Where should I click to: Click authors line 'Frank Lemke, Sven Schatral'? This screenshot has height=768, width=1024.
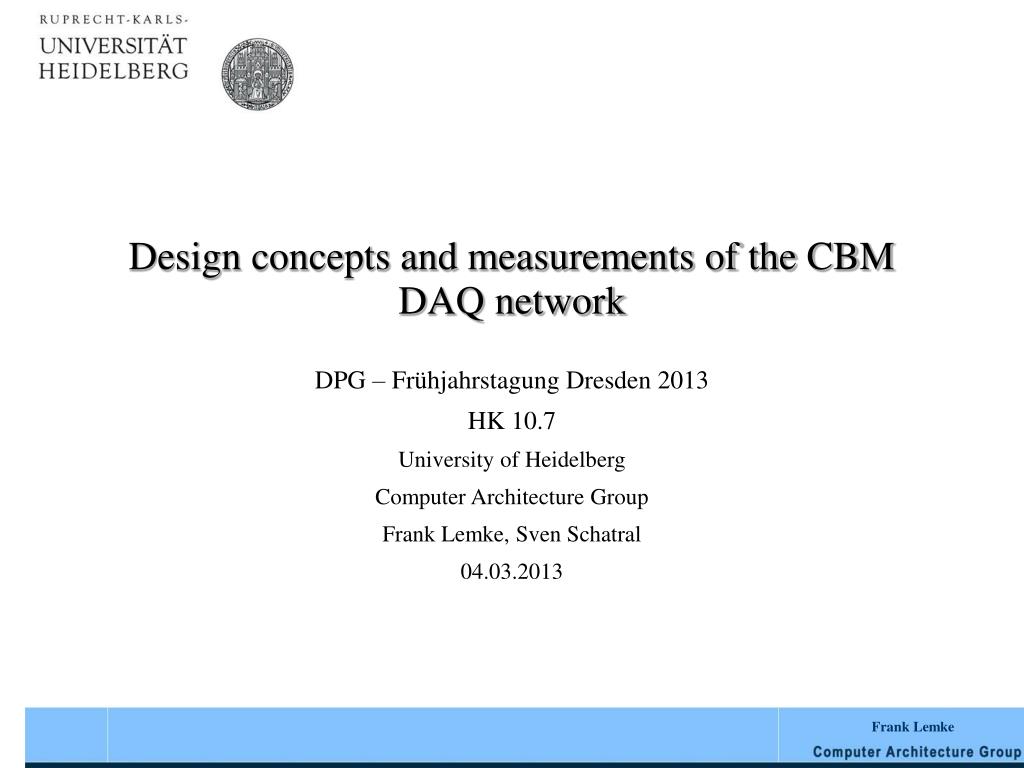(x=511, y=534)
